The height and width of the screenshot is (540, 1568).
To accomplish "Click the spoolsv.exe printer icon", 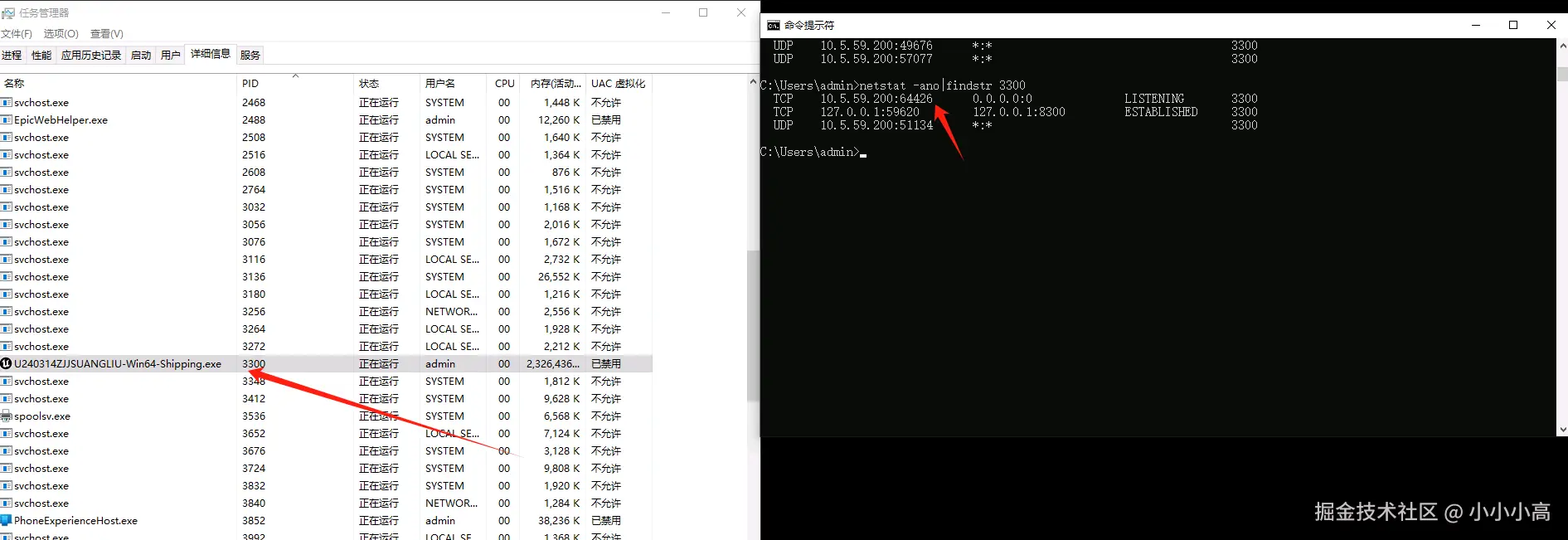I will 7,416.
